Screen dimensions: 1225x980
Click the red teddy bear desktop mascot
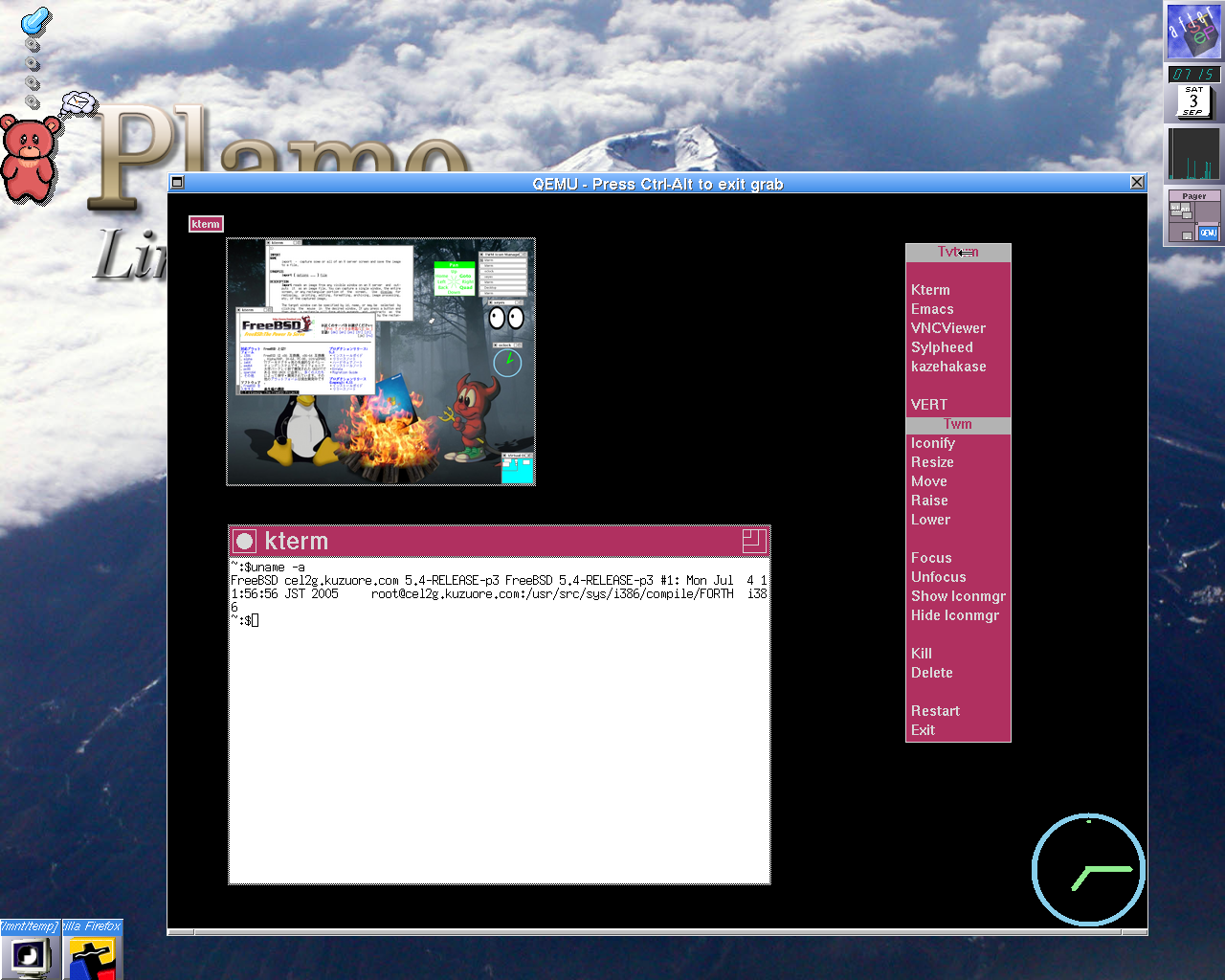pyautogui.click(x=31, y=158)
